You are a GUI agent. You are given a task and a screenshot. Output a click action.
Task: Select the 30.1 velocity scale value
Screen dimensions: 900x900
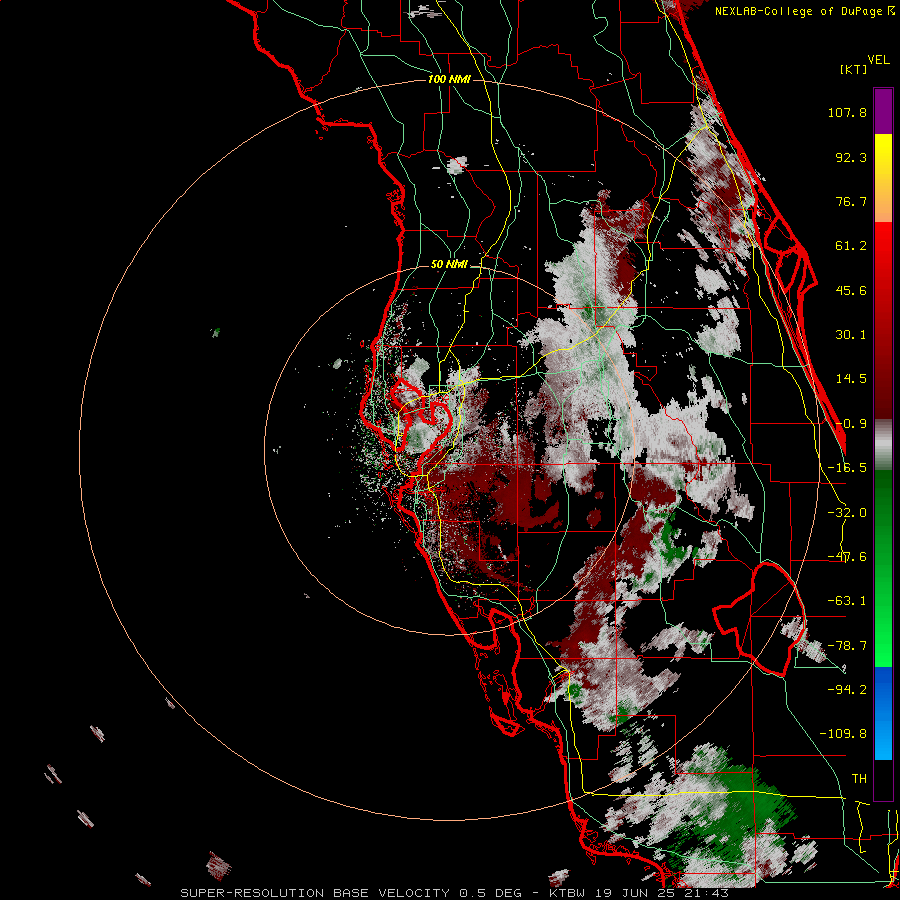(x=851, y=335)
